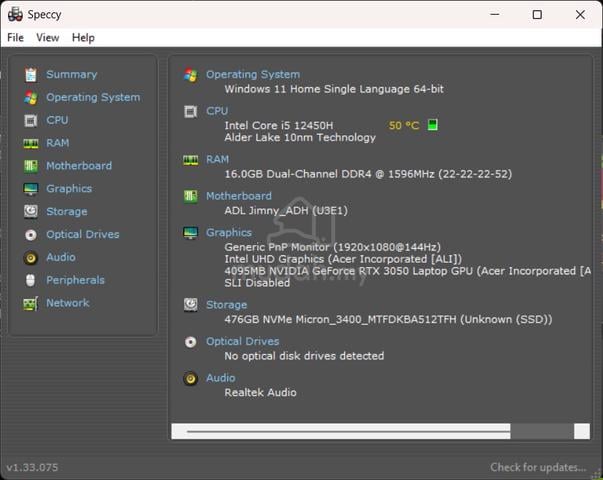
Task: Open the Help menu
Action: [x=83, y=38]
